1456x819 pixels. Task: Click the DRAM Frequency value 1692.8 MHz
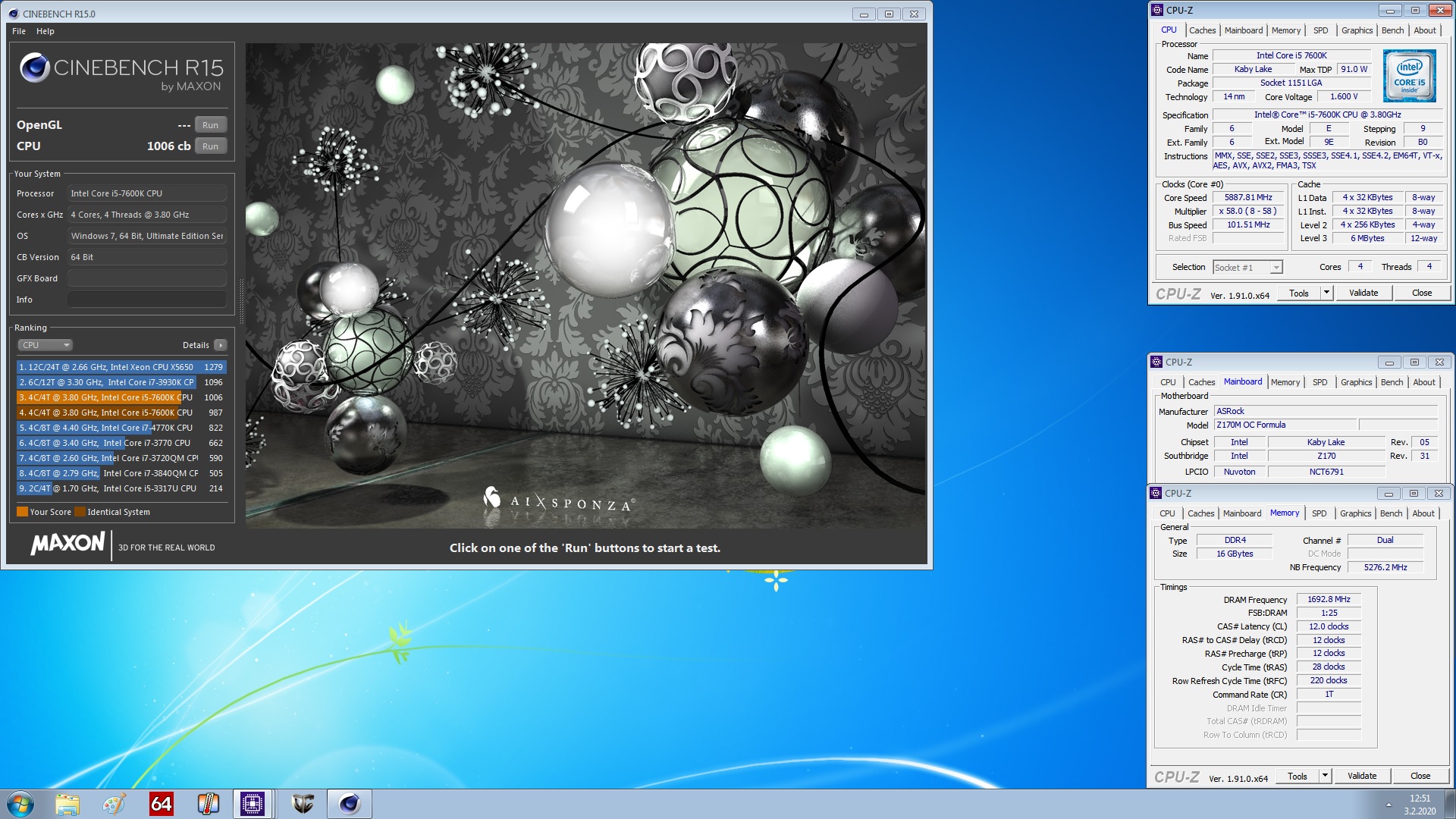1329,599
